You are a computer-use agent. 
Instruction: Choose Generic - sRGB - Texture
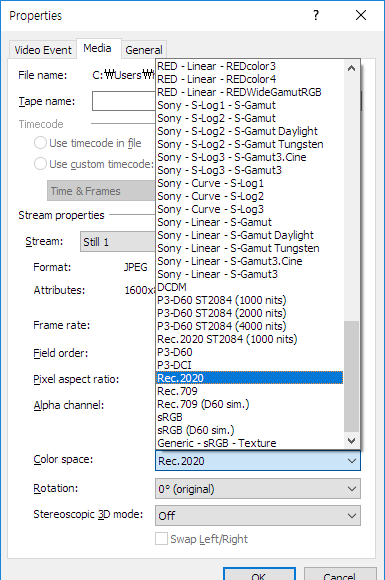250,443
